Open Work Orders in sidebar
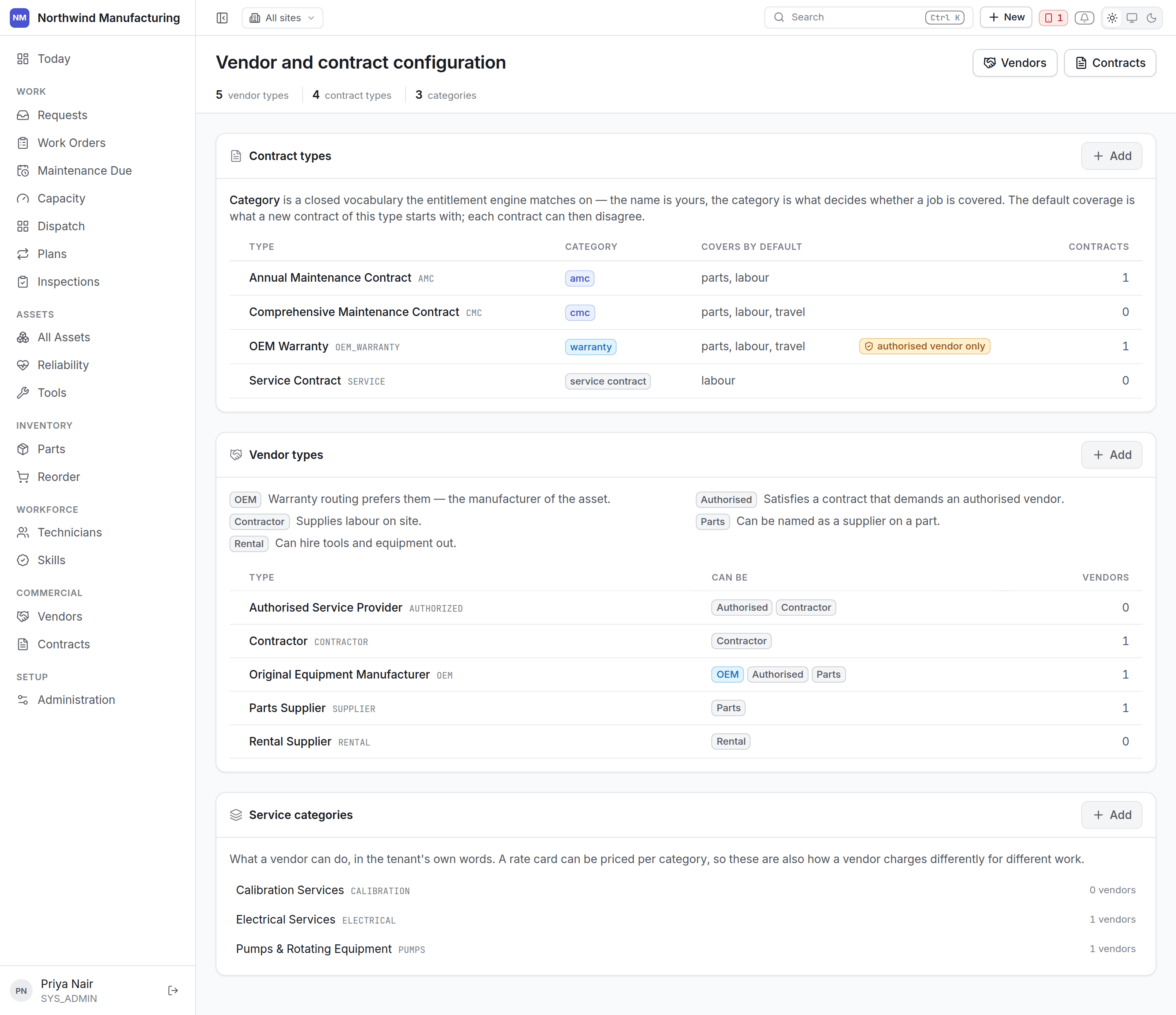 pyautogui.click(x=98, y=143)
